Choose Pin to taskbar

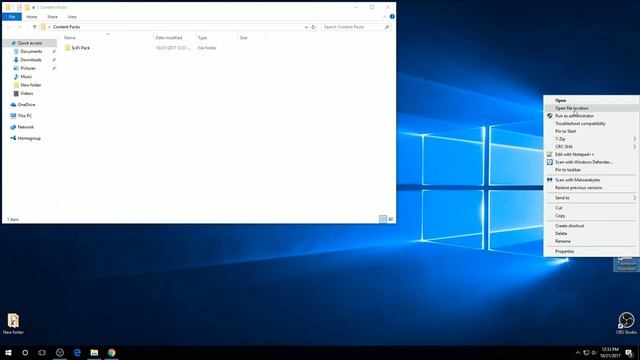point(592,170)
